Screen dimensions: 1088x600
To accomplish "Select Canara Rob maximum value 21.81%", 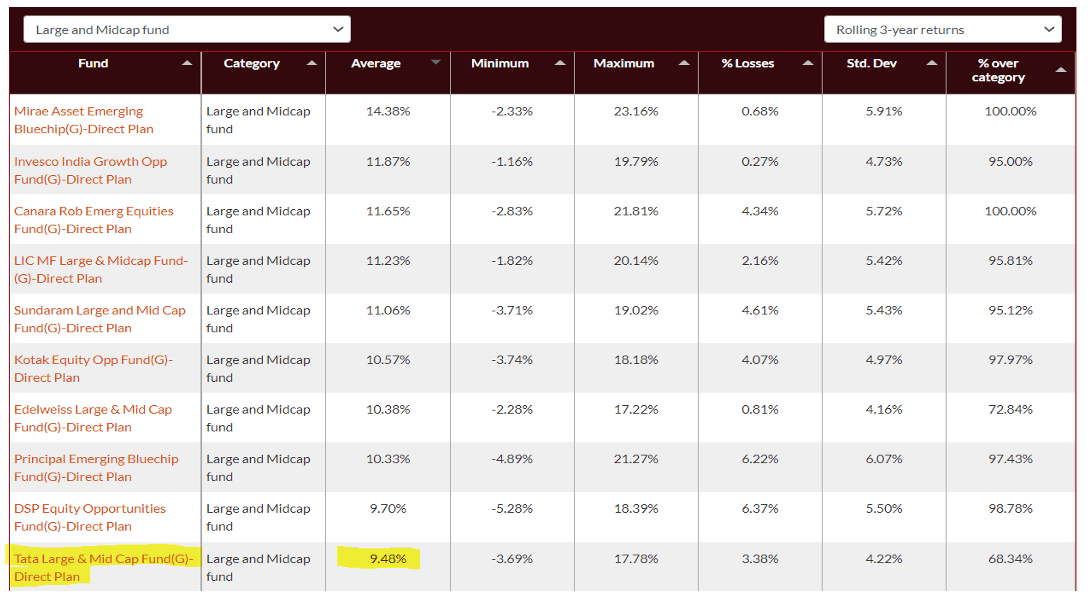I will click(x=636, y=211).
